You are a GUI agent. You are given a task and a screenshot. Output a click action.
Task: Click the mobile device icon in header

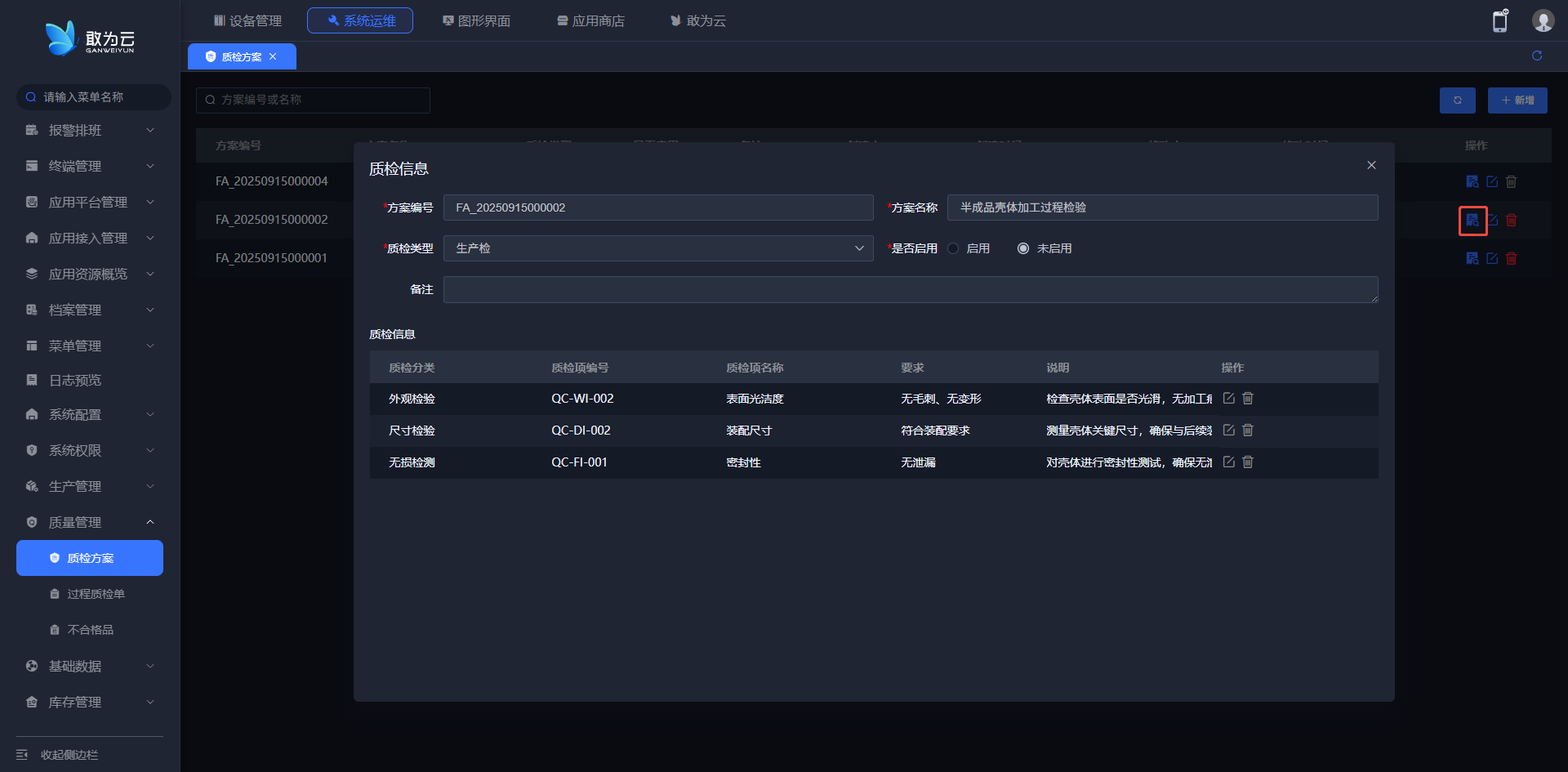coord(1499,21)
